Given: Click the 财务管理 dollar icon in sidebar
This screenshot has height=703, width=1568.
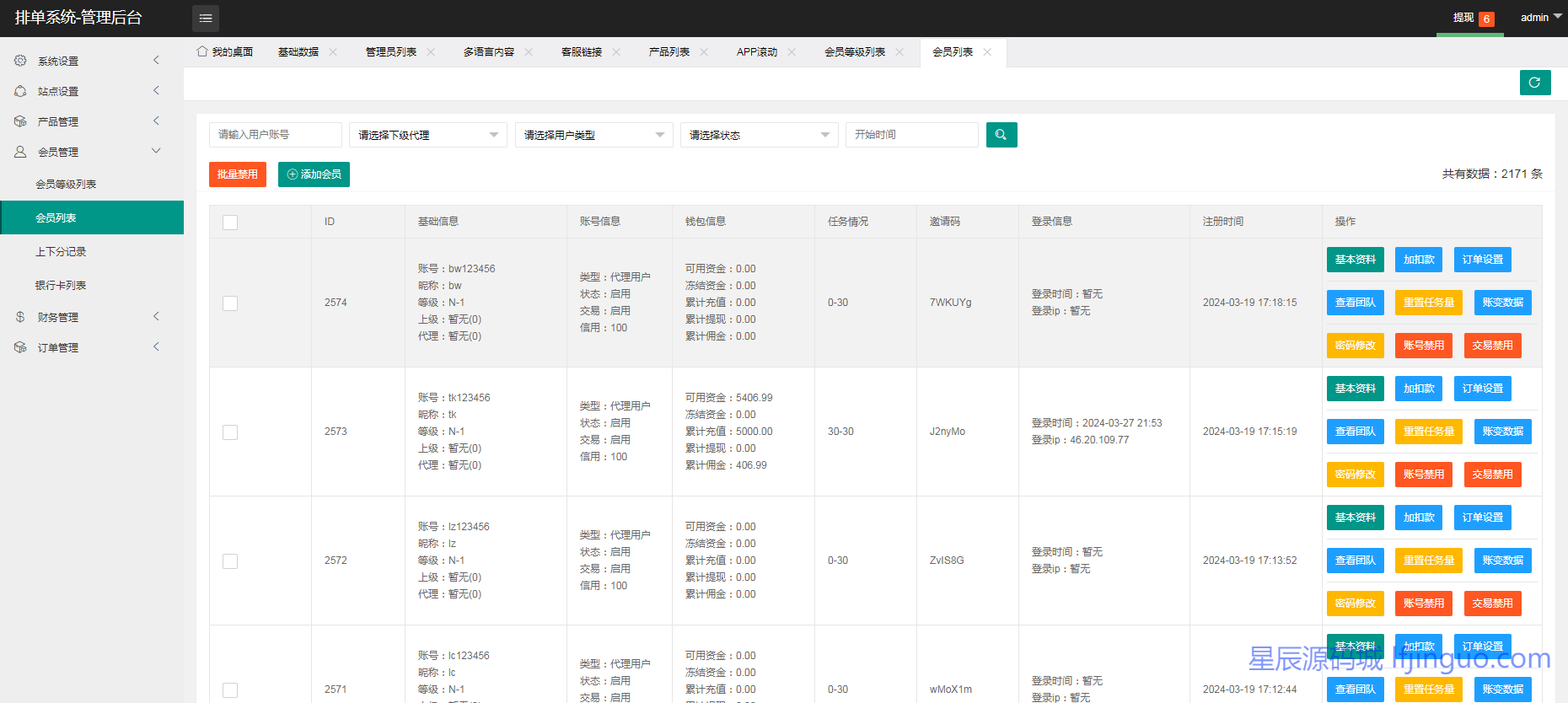Looking at the screenshot, I should click(20, 317).
